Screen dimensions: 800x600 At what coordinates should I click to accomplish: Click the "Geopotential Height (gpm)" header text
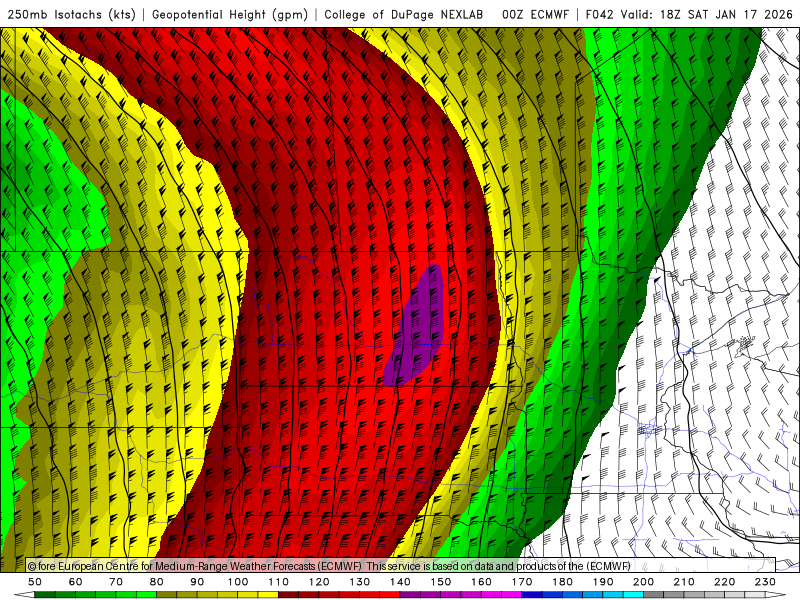230,14
